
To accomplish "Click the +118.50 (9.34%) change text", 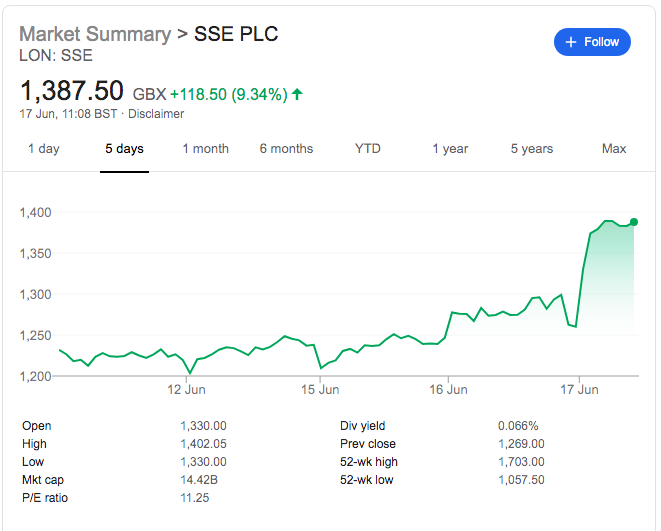I will tap(228, 94).
